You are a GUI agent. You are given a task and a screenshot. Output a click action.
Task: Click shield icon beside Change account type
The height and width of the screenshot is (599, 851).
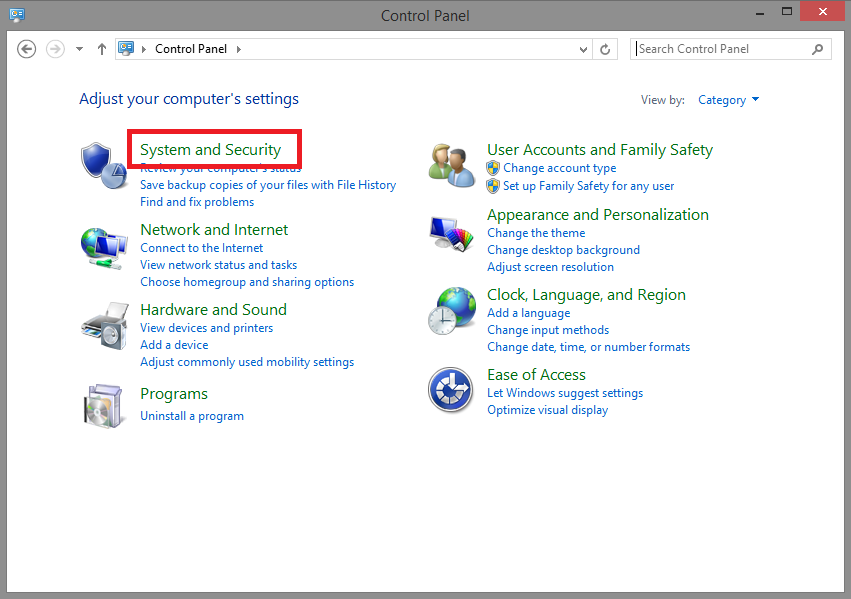pyautogui.click(x=493, y=168)
